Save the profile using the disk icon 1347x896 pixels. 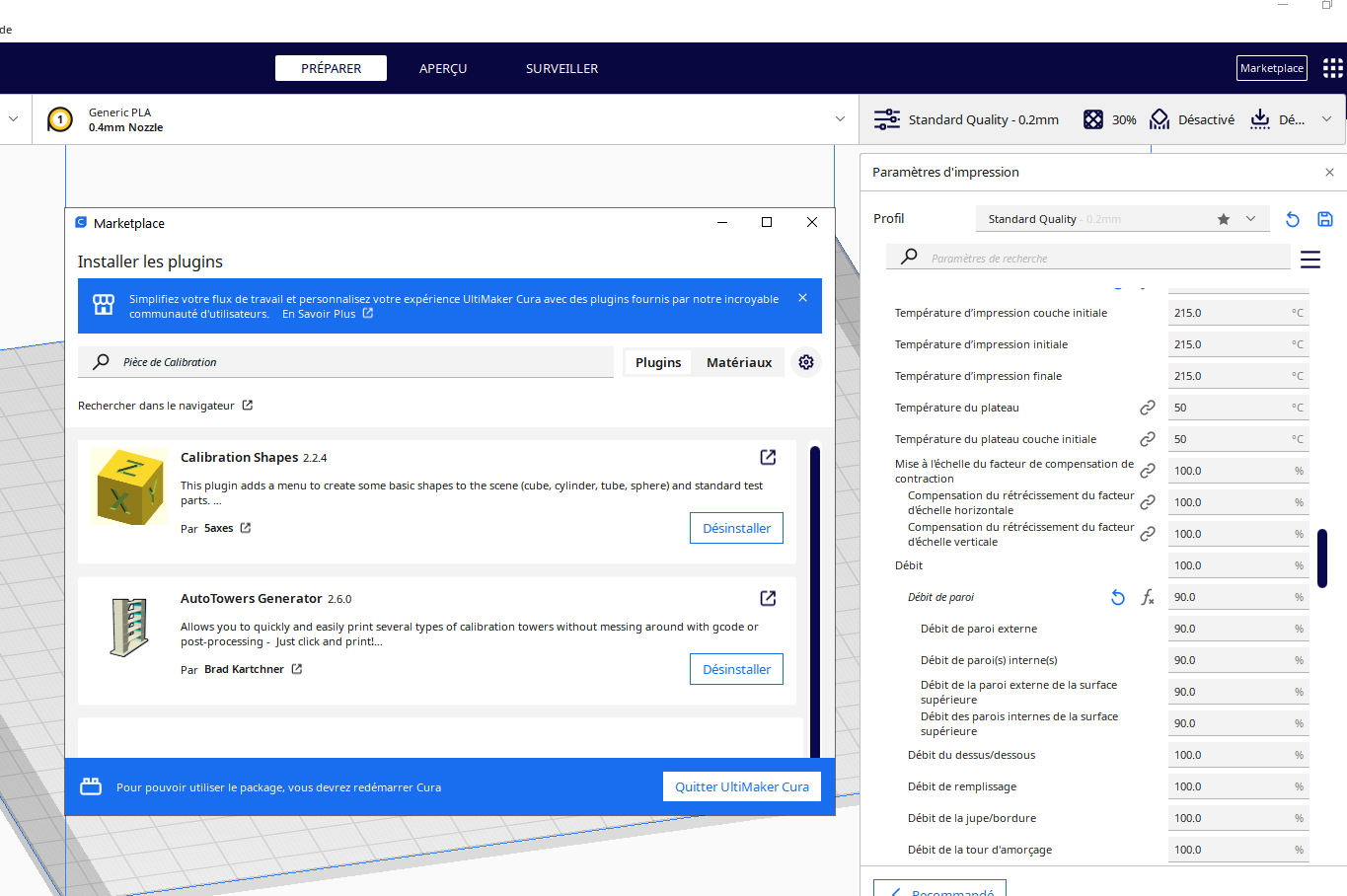pos(1325,219)
